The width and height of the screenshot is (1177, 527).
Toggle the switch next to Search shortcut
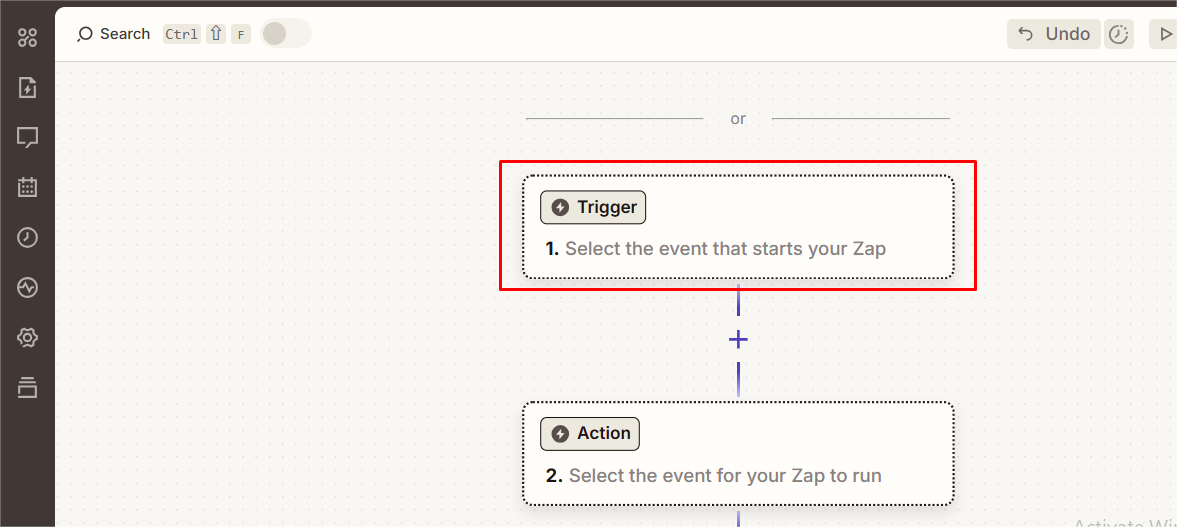point(286,34)
